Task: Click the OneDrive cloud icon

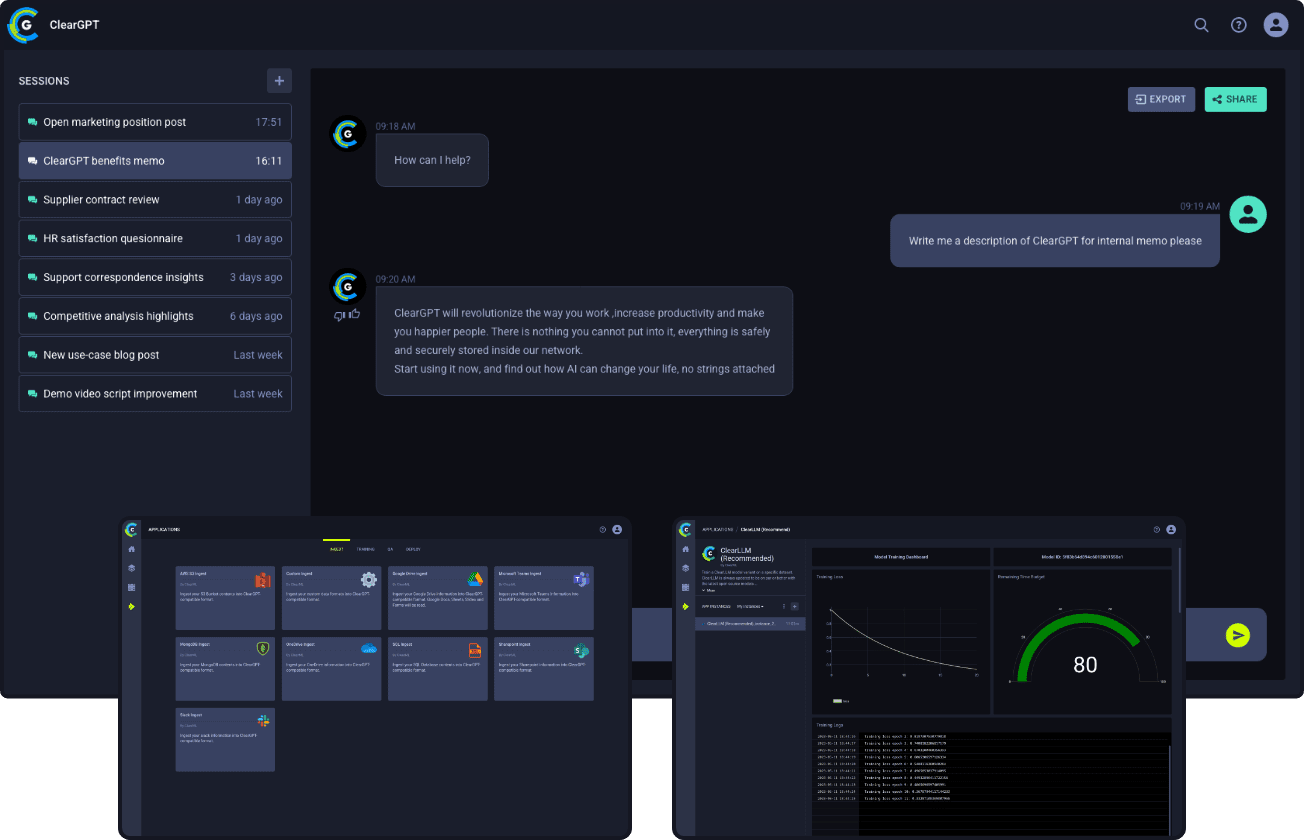Action: click(x=369, y=650)
